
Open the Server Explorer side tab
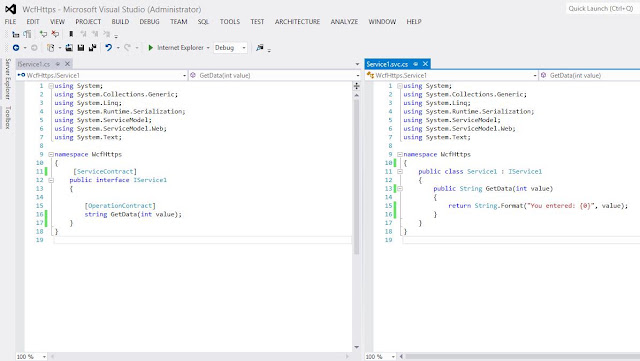[x=7, y=79]
